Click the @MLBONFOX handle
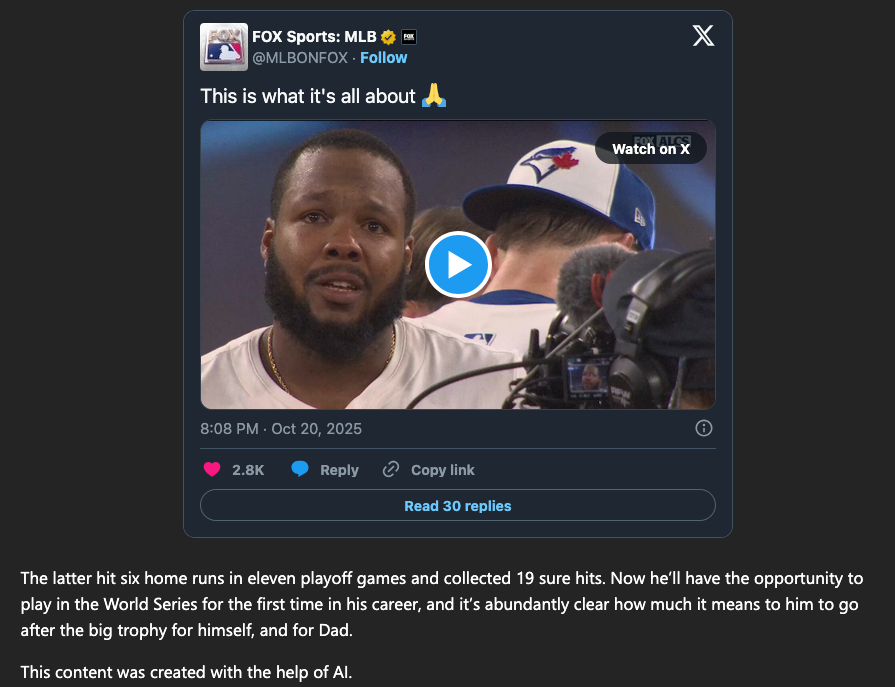The width and height of the screenshot is (895, 687). (300, 58)
